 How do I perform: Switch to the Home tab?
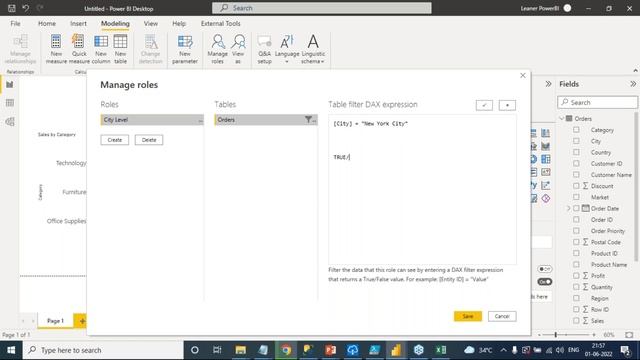point(47,24)
